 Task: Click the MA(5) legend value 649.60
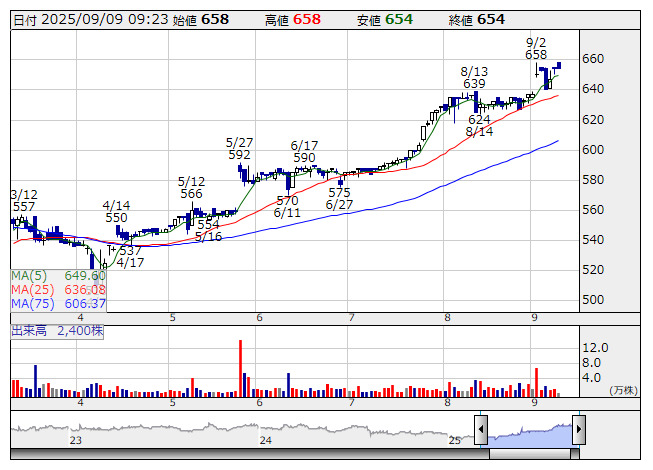(85, 276)
